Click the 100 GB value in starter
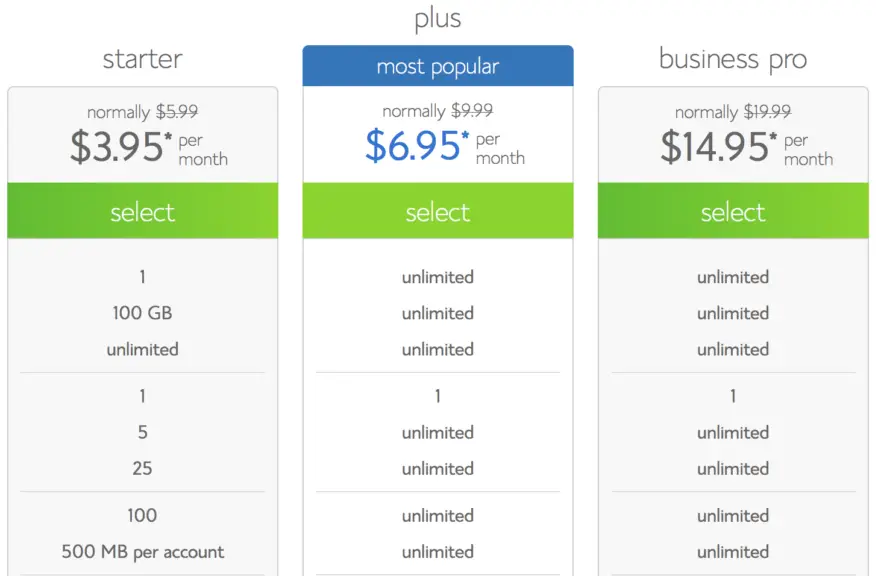 (143, 313)
